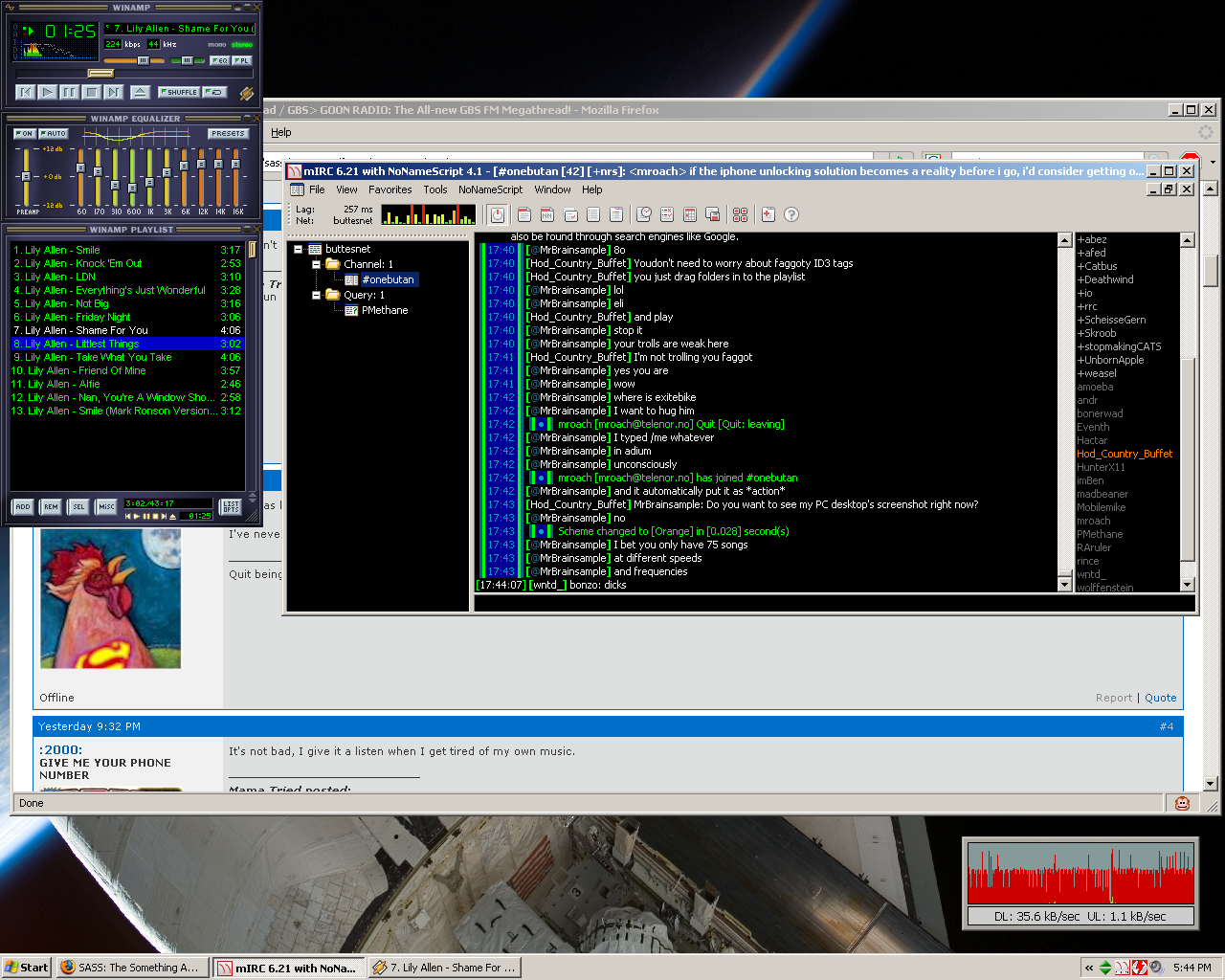
Task: Click the equalizer PREAMP slider
Action: [26, 176]
